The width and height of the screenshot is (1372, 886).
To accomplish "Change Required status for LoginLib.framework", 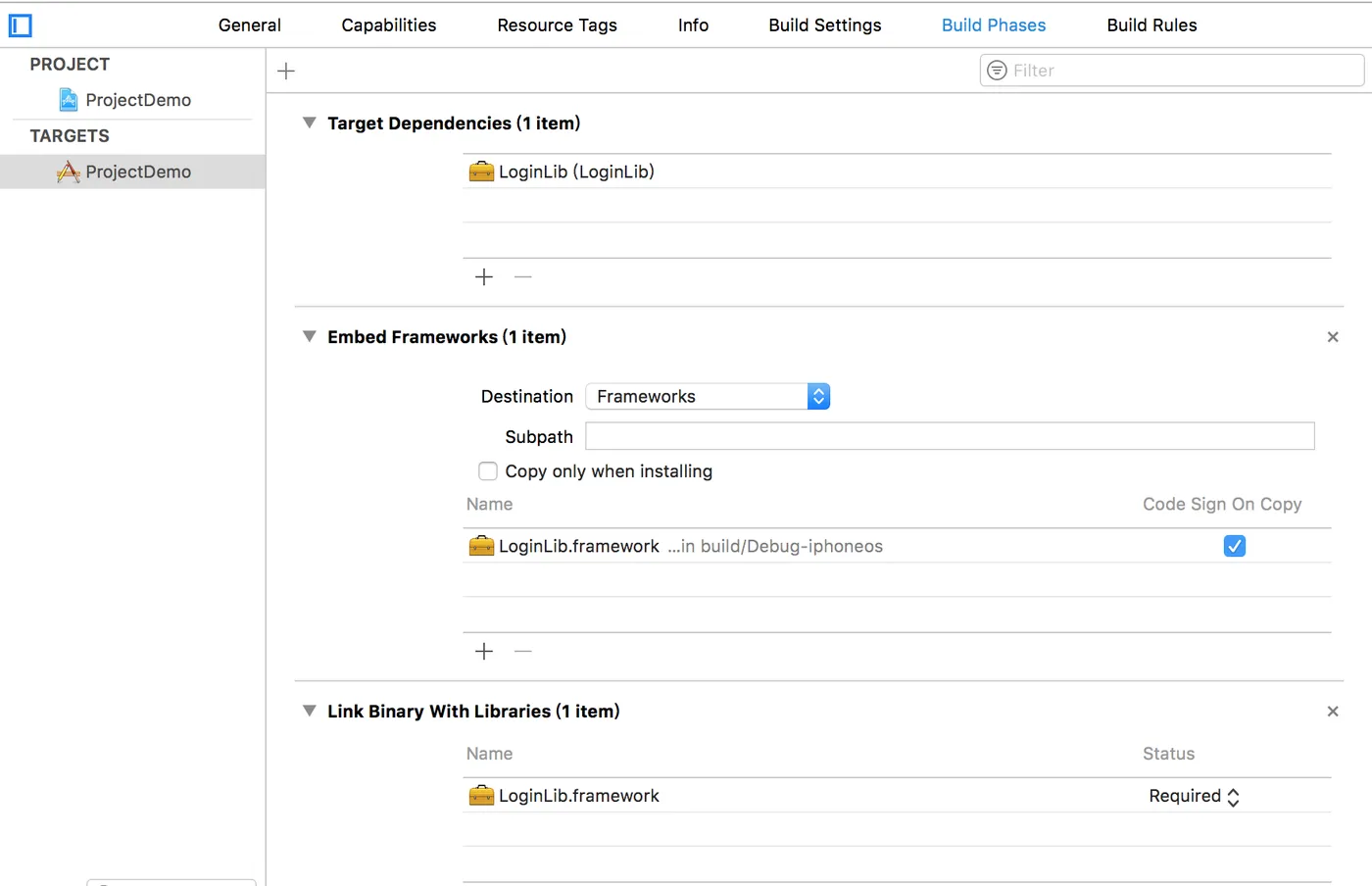I will [x=1194, y=796].
